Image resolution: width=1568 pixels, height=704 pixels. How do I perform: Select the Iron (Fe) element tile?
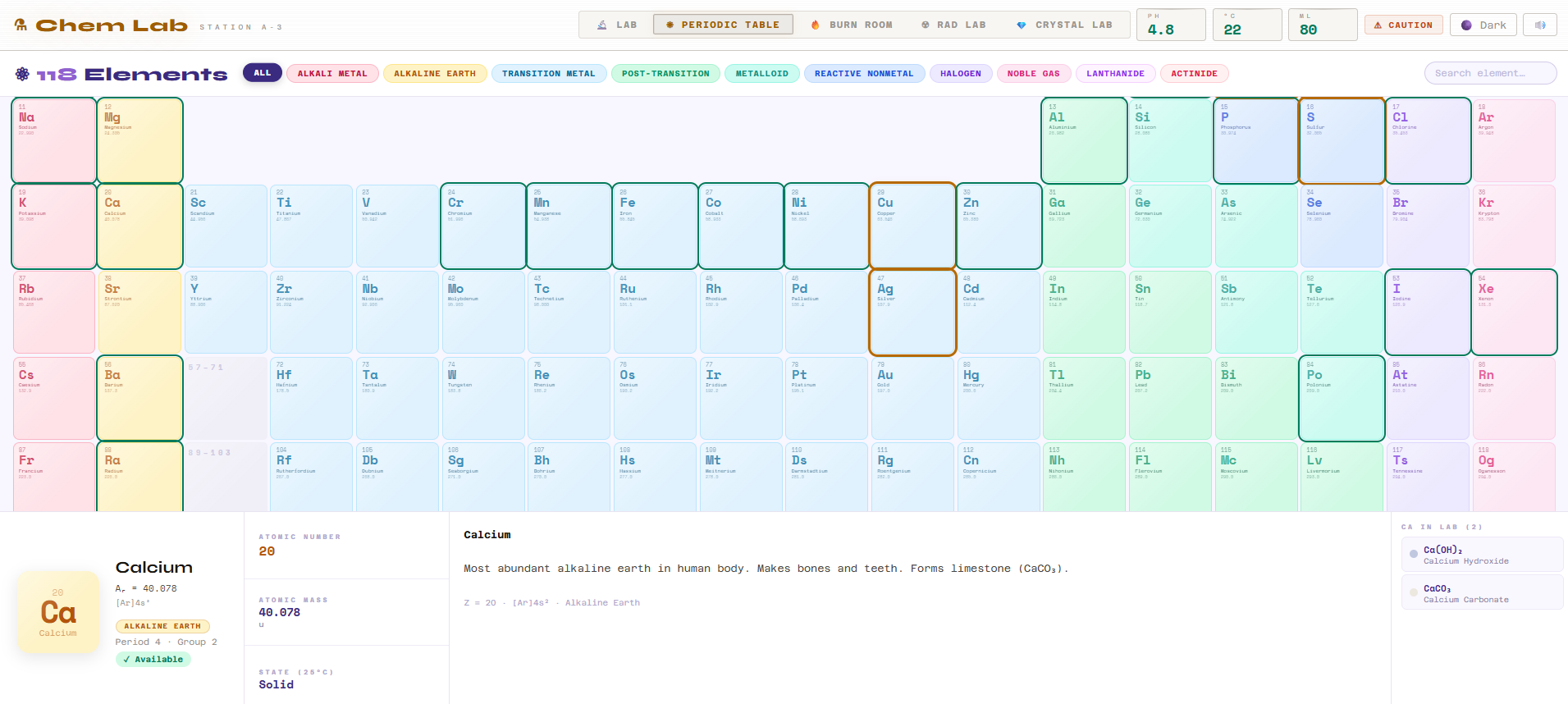655,226
